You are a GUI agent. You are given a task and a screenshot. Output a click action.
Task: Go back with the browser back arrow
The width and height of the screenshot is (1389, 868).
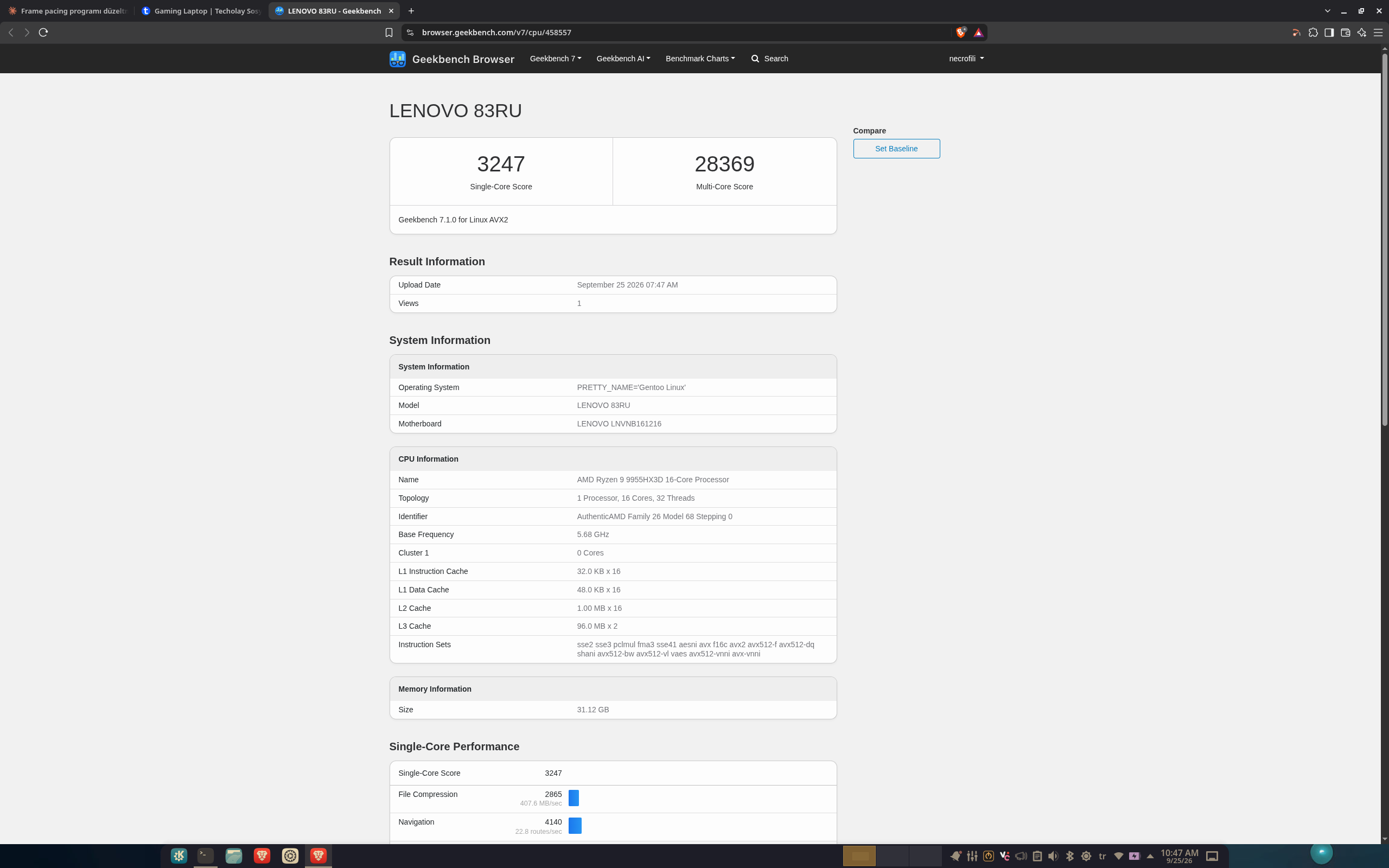pyautogui.click(x=11, y=33)
